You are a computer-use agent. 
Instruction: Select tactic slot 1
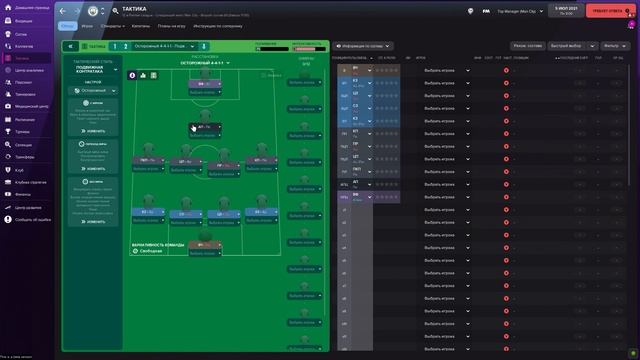[x=115, y=46]
